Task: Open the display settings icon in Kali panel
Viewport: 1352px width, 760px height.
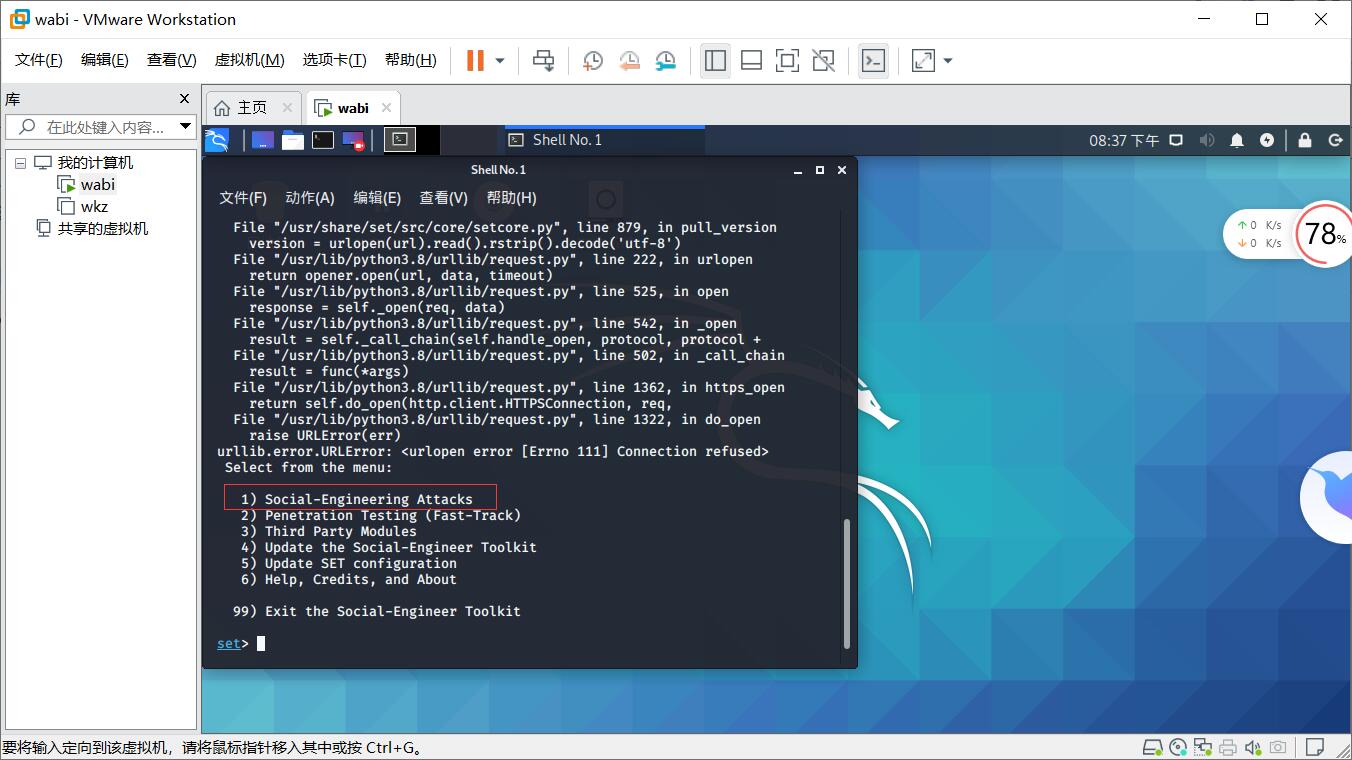Action: coord(1176,140)
